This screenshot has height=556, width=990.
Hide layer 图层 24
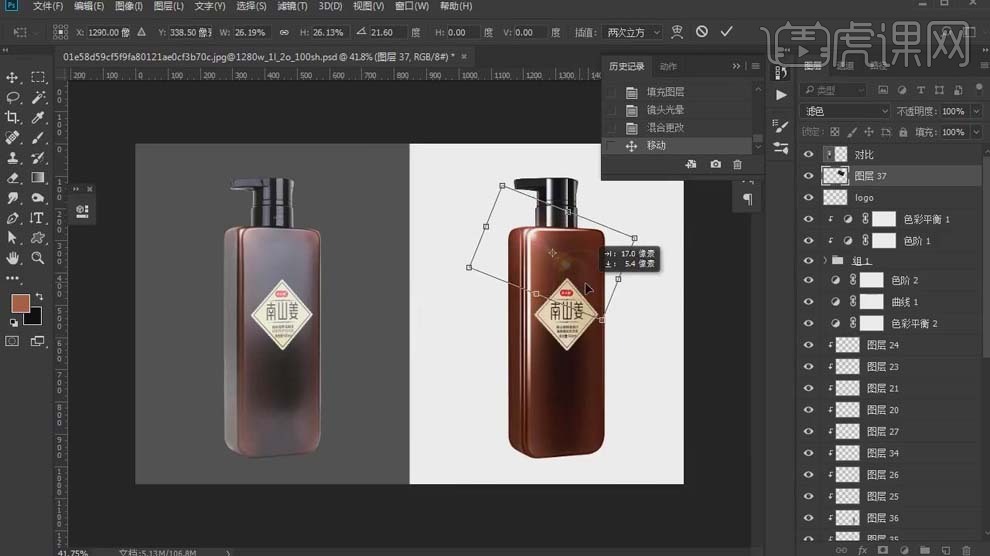pyautogui.click(x=809, y=345)
